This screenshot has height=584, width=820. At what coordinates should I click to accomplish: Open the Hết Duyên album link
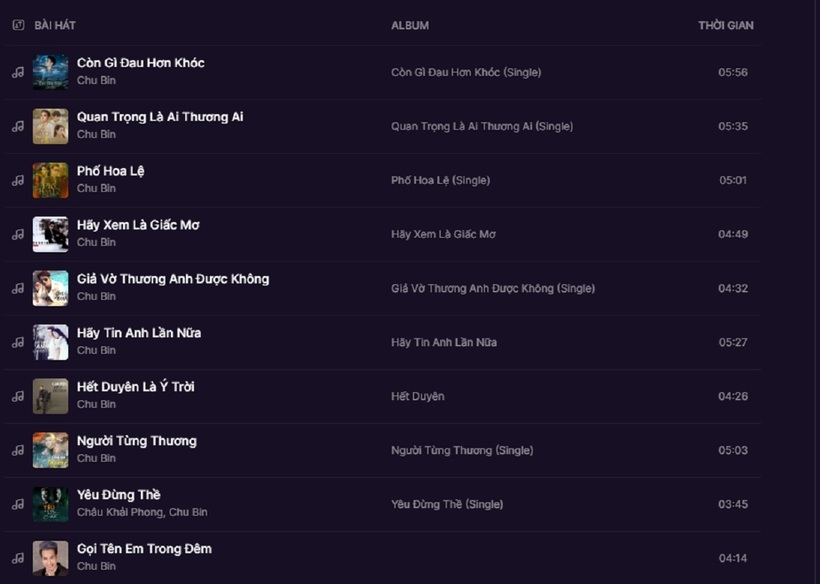coord(417,396)
